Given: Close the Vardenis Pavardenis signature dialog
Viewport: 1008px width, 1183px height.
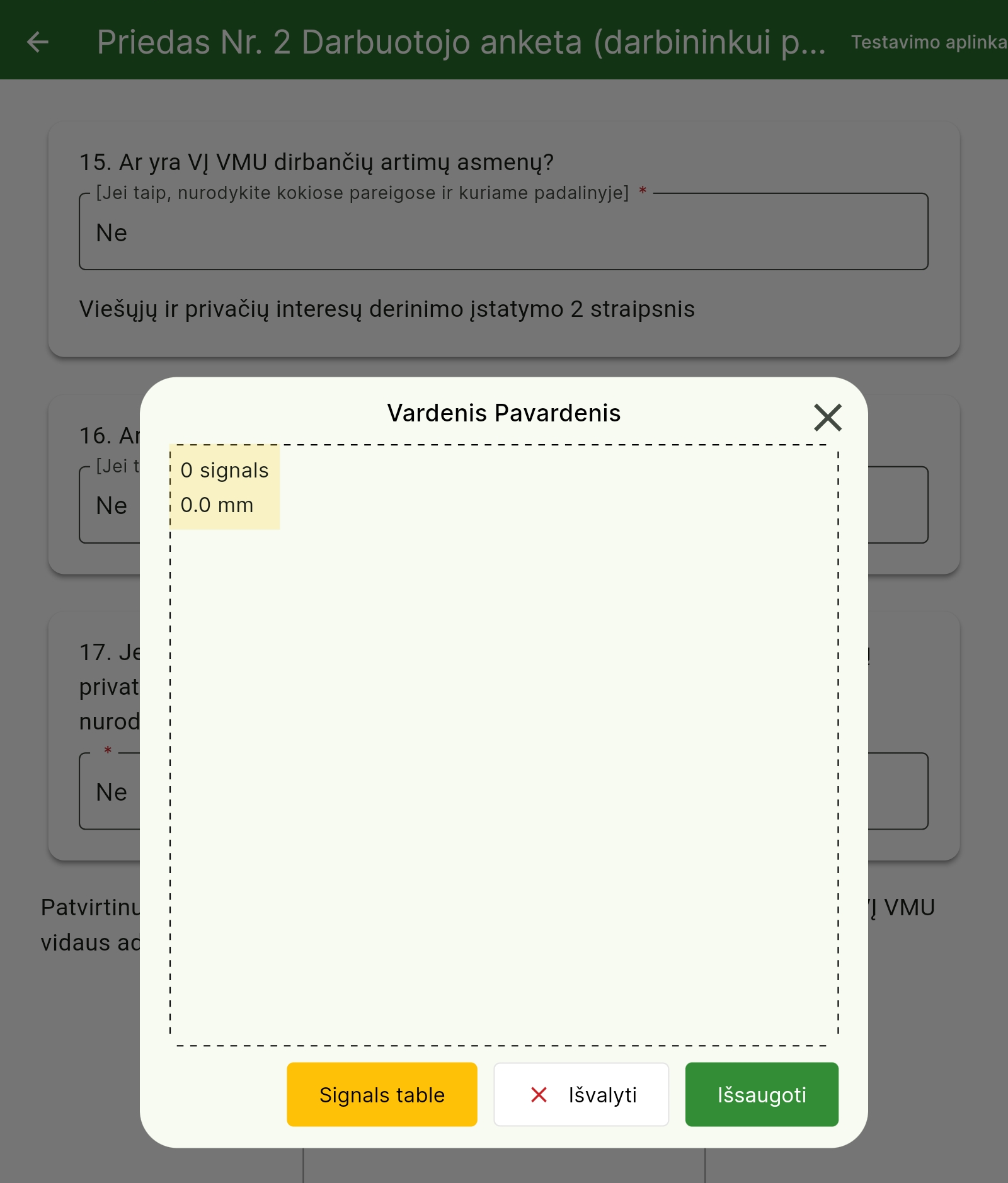Looking at the screenshot, I should 828,418.
